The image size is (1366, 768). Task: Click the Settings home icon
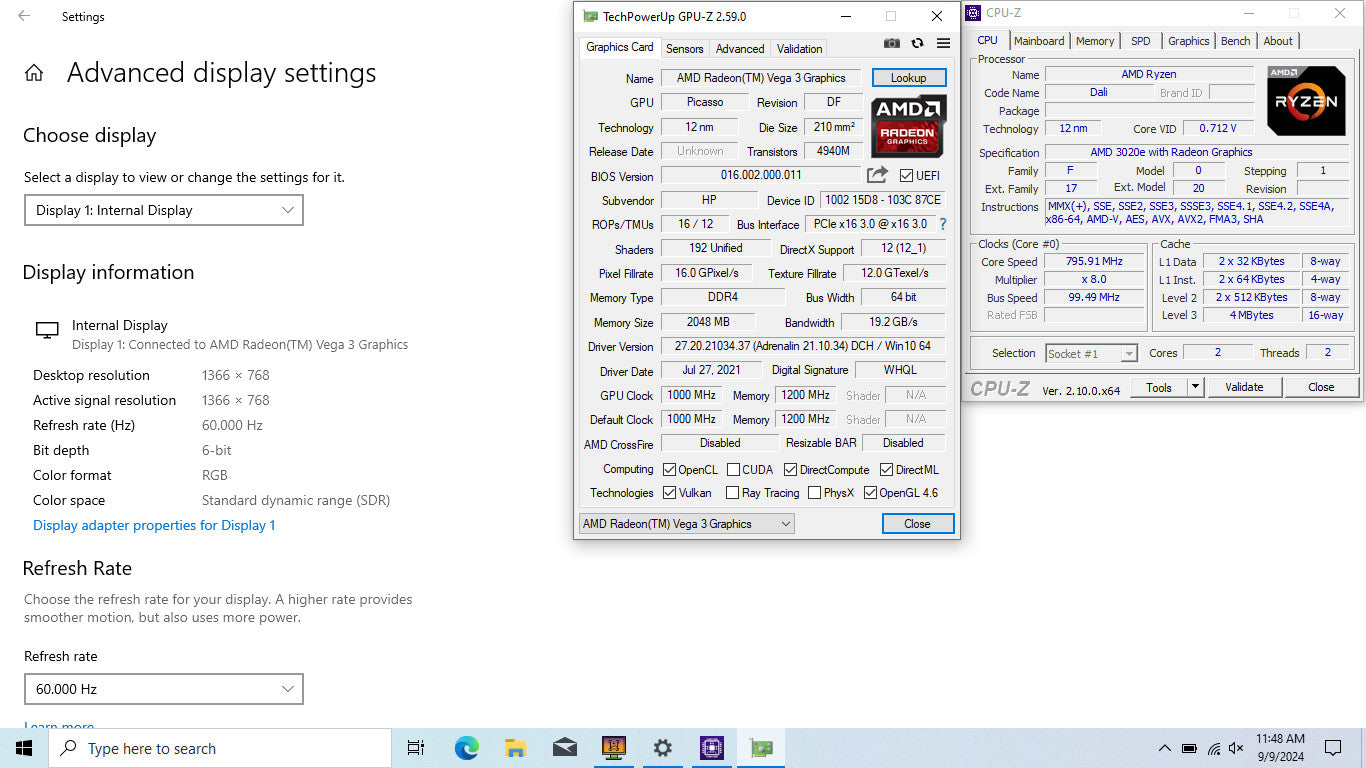coord(34,73)
